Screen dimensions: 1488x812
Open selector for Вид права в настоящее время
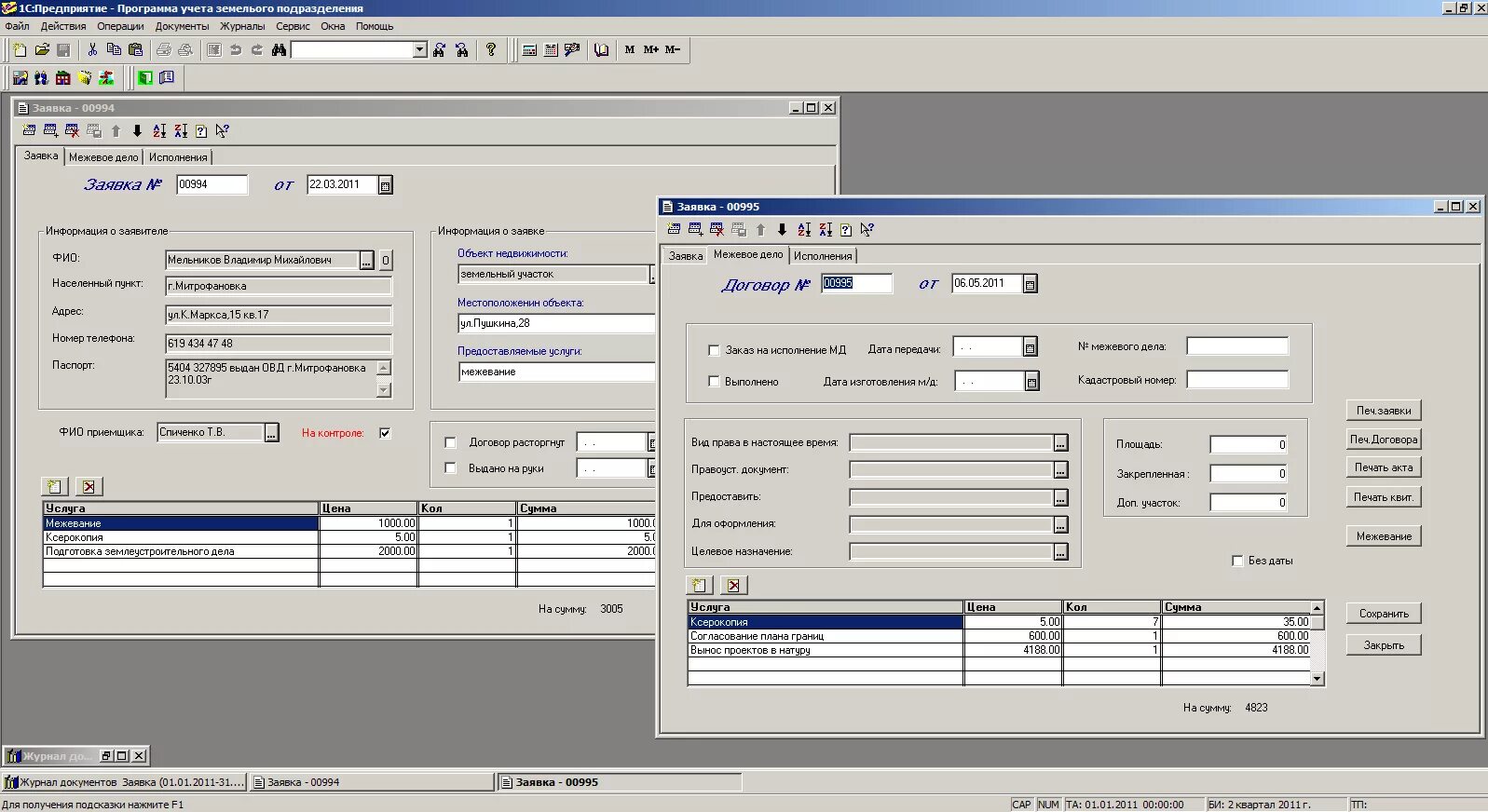pyautogui.click(x=1060, y=443)
